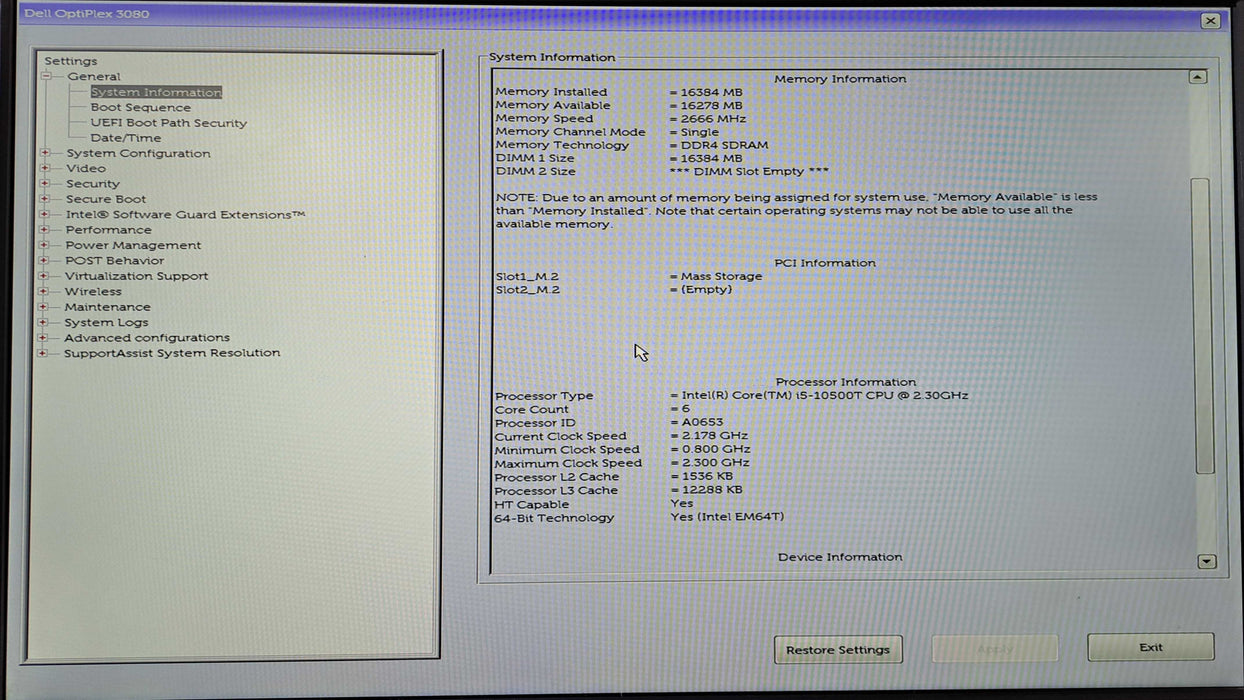Select the POST Behavior label
The image size is (1244, 700).
114,261
